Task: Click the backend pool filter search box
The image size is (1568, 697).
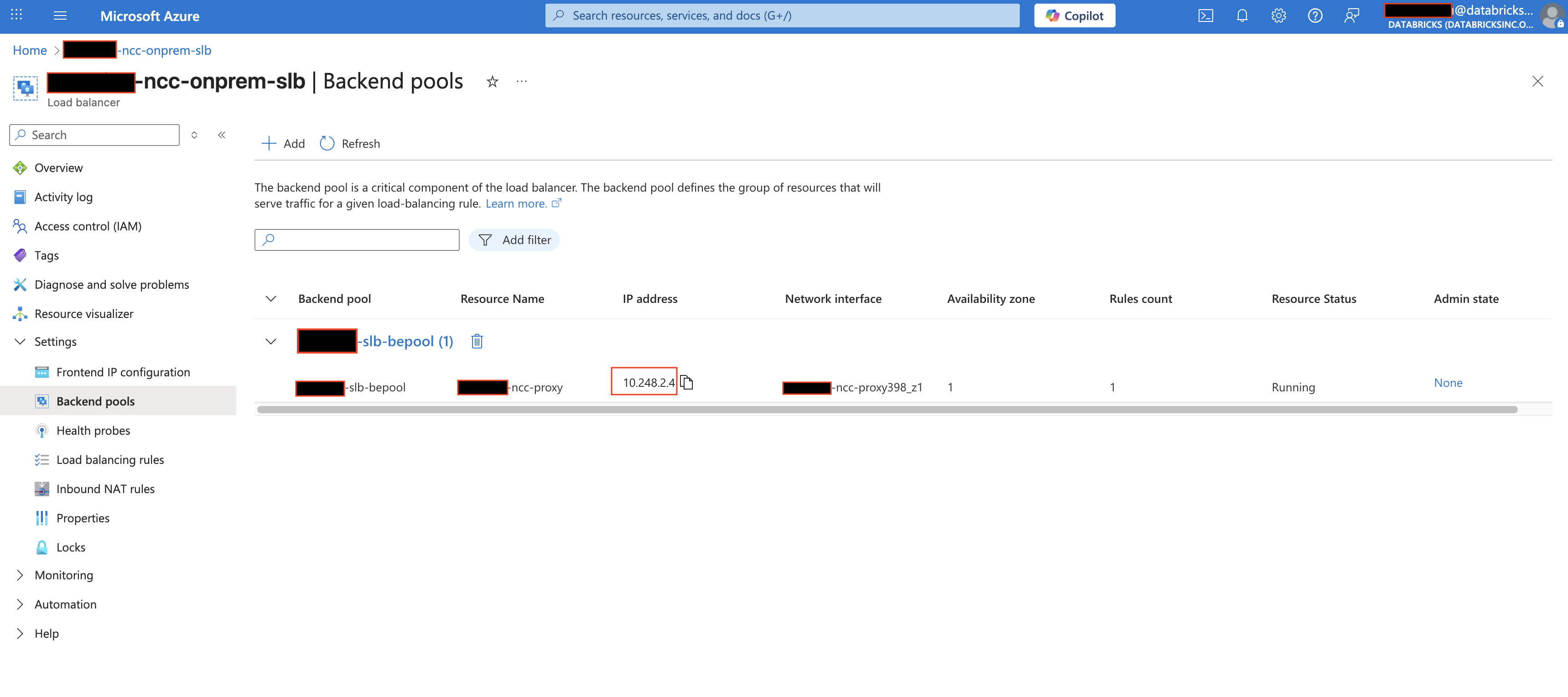Action: [x=357, y=239]
